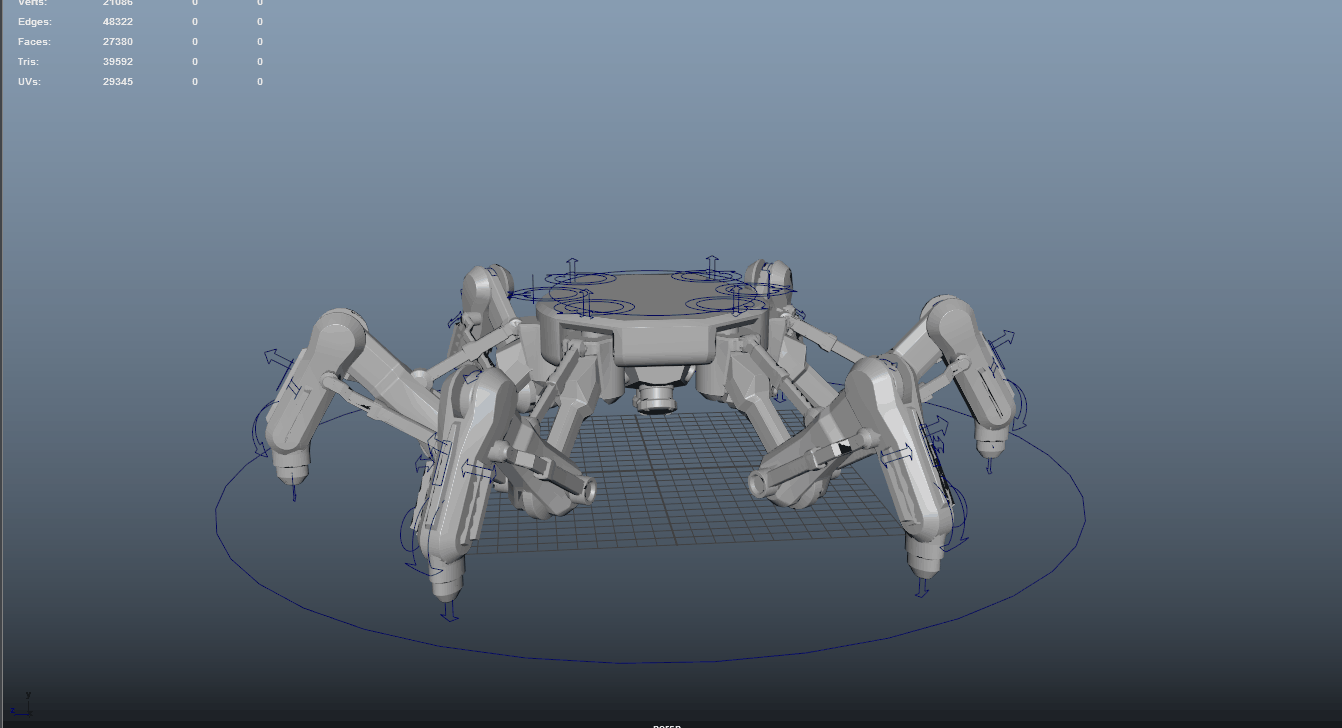Pick the arrow control on far-left leg
Image resolution: width=1342 pixels, height=728 pixels.
(277, 356)
